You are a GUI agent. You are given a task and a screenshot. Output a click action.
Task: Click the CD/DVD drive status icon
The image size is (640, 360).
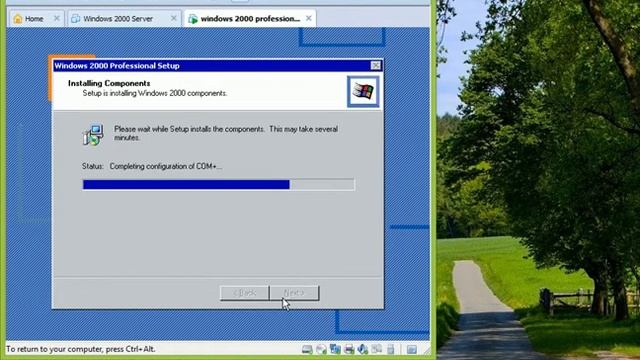[x=321, y=349]
